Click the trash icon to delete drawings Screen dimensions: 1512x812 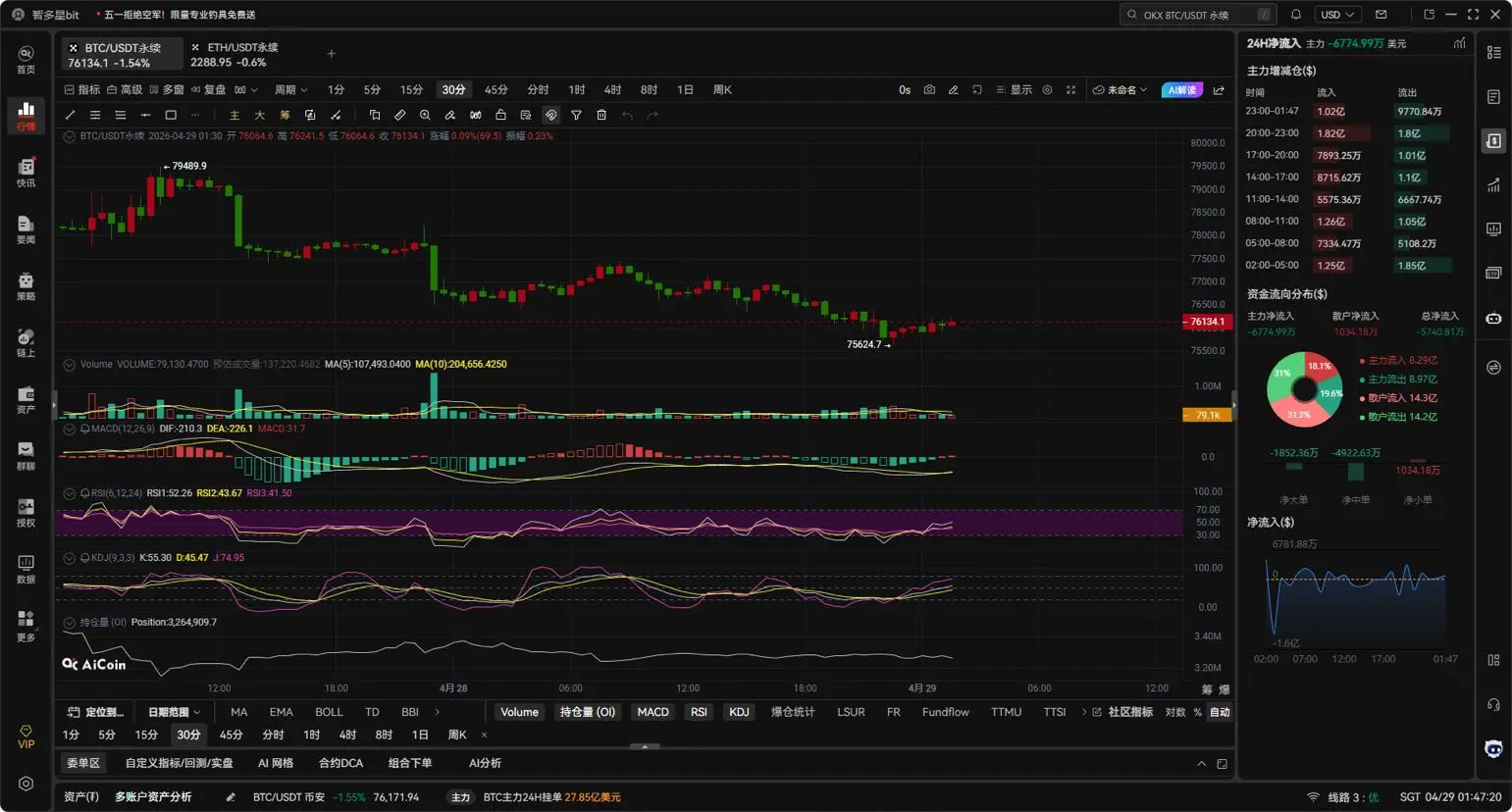coord(601,116)
